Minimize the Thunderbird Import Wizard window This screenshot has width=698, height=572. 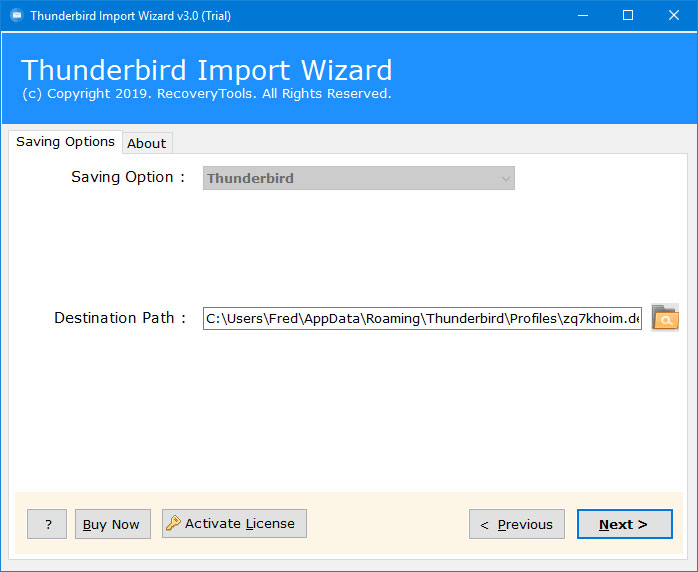pos(583,16)
